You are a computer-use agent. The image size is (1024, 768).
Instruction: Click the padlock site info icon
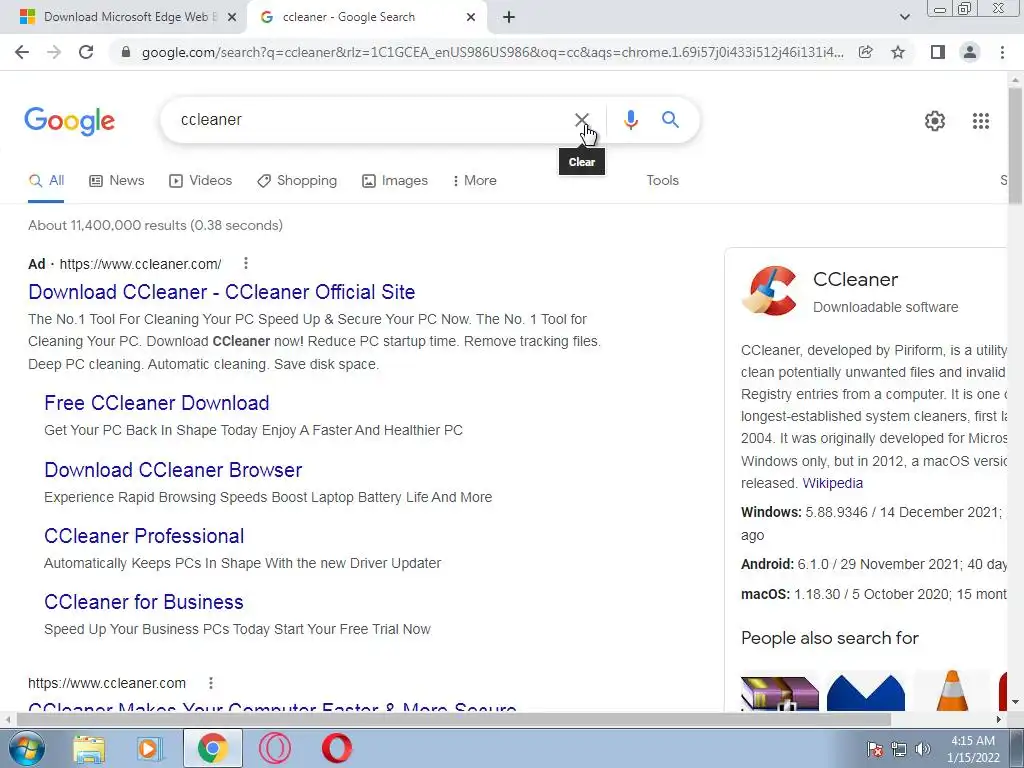[126, 52]
